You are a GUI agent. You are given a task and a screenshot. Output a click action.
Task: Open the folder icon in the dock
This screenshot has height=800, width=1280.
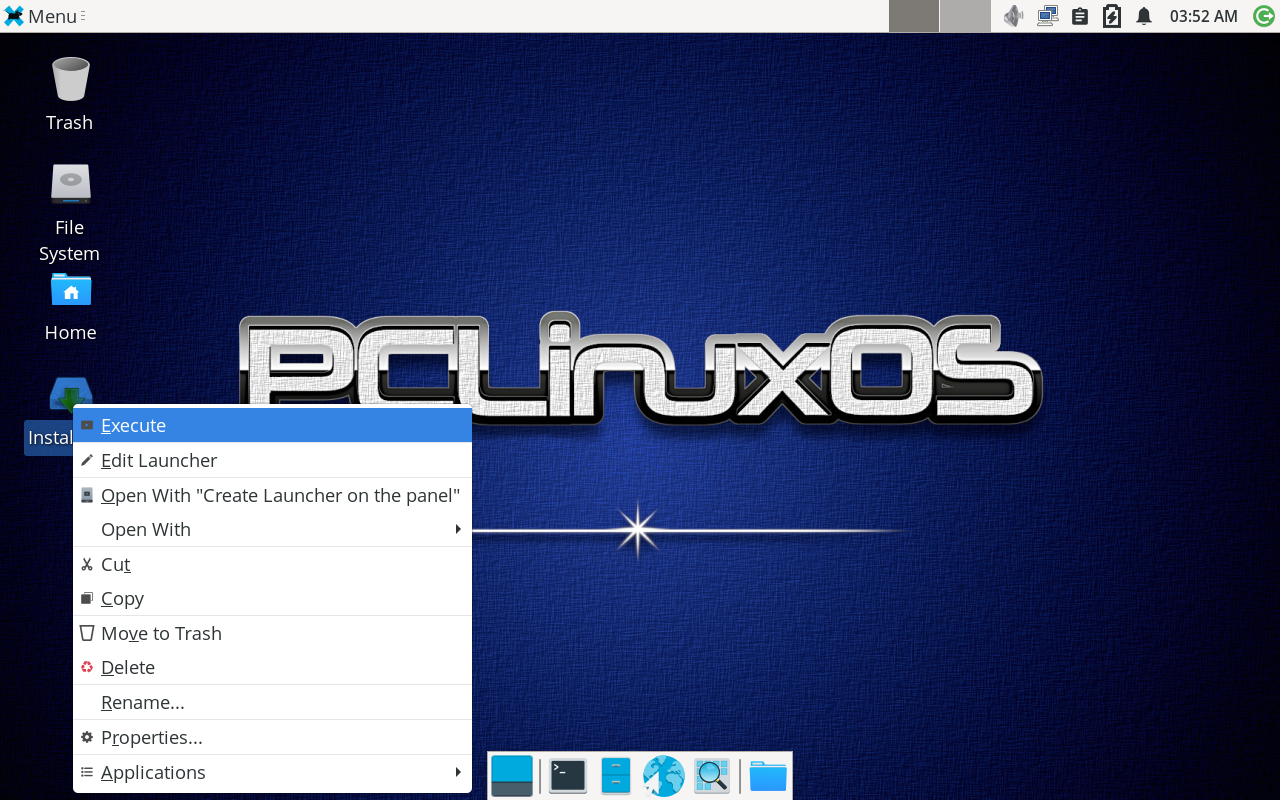[768, 776]
